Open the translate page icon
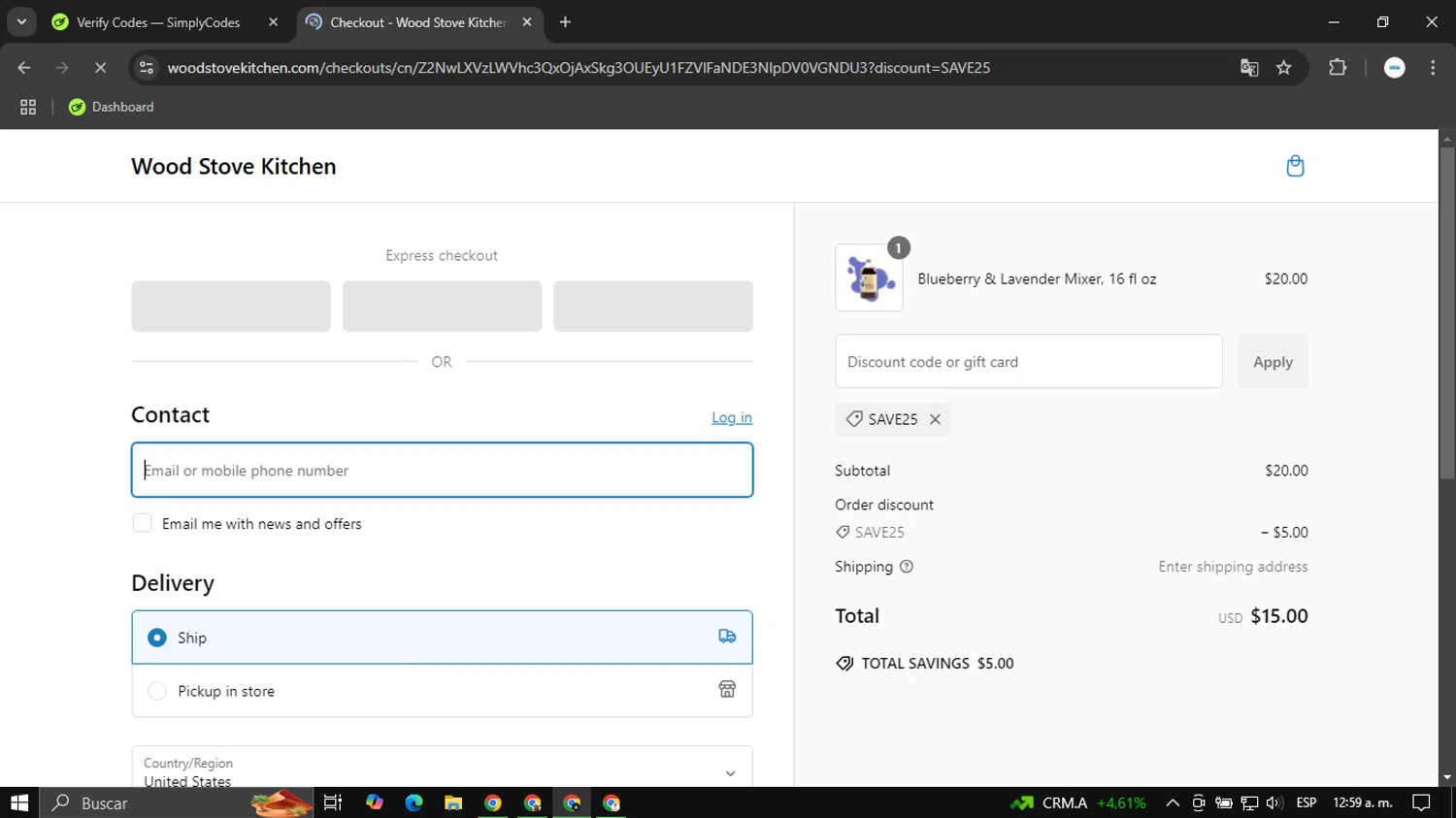The image size is (1456, 818). click(x=1249, y=67)
